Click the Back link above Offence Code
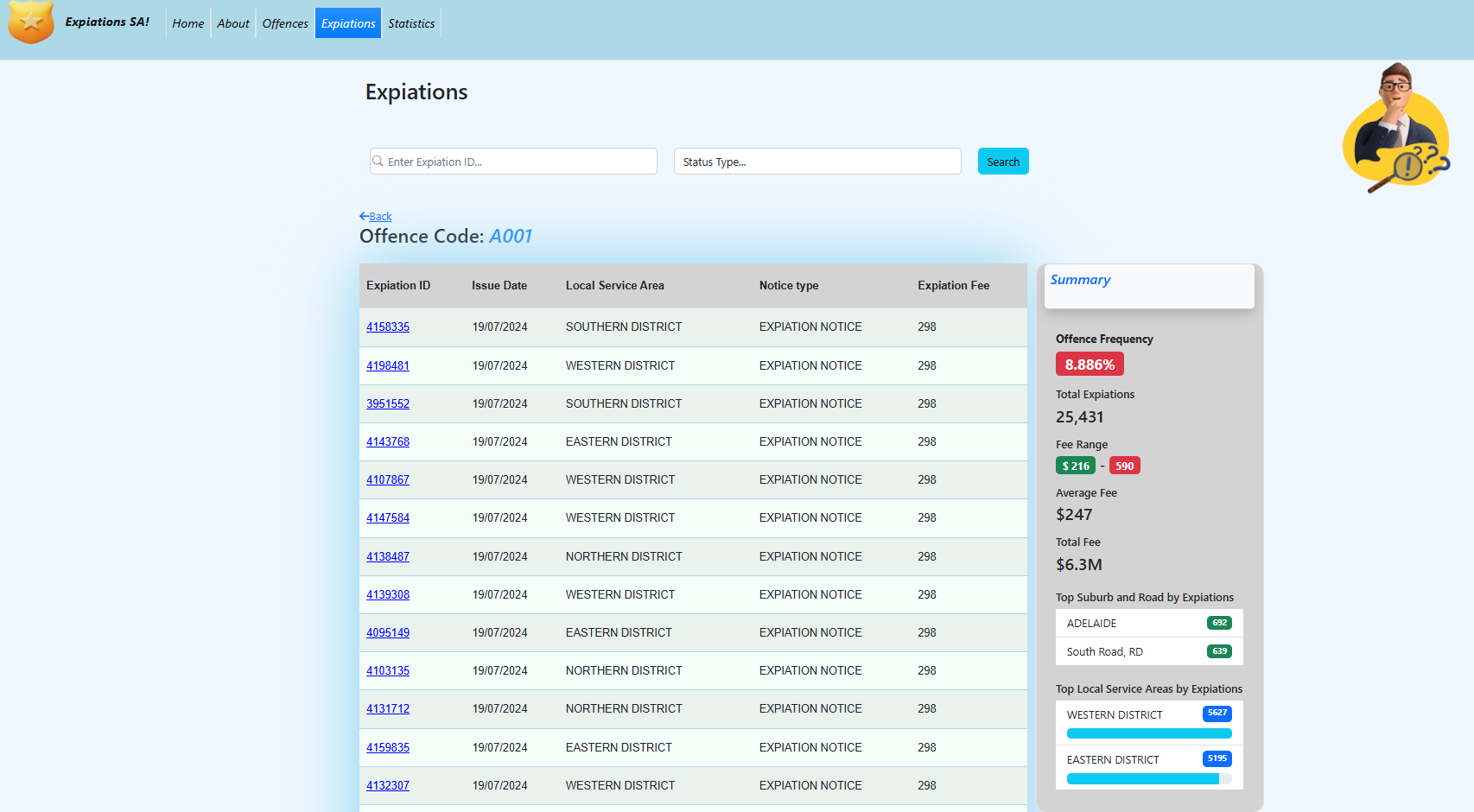Image resolution: width=1474 pixels, height=812 pixels. click(379, 216)
